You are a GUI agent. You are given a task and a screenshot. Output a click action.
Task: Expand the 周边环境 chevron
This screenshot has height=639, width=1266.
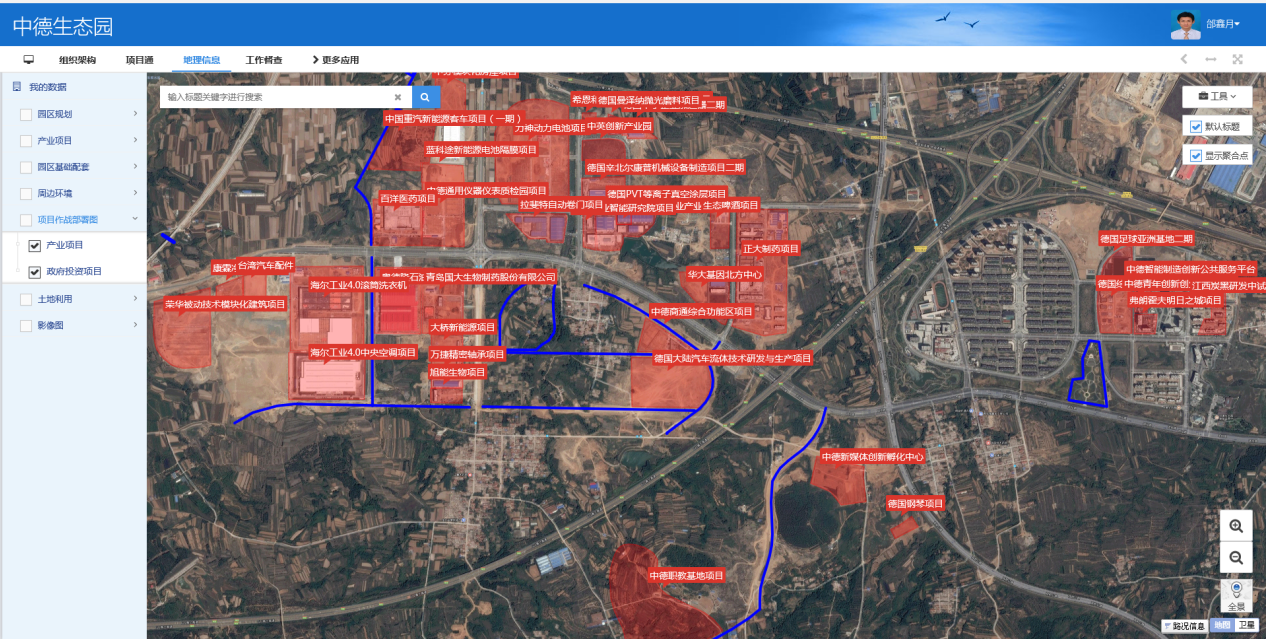pos(135,193)
